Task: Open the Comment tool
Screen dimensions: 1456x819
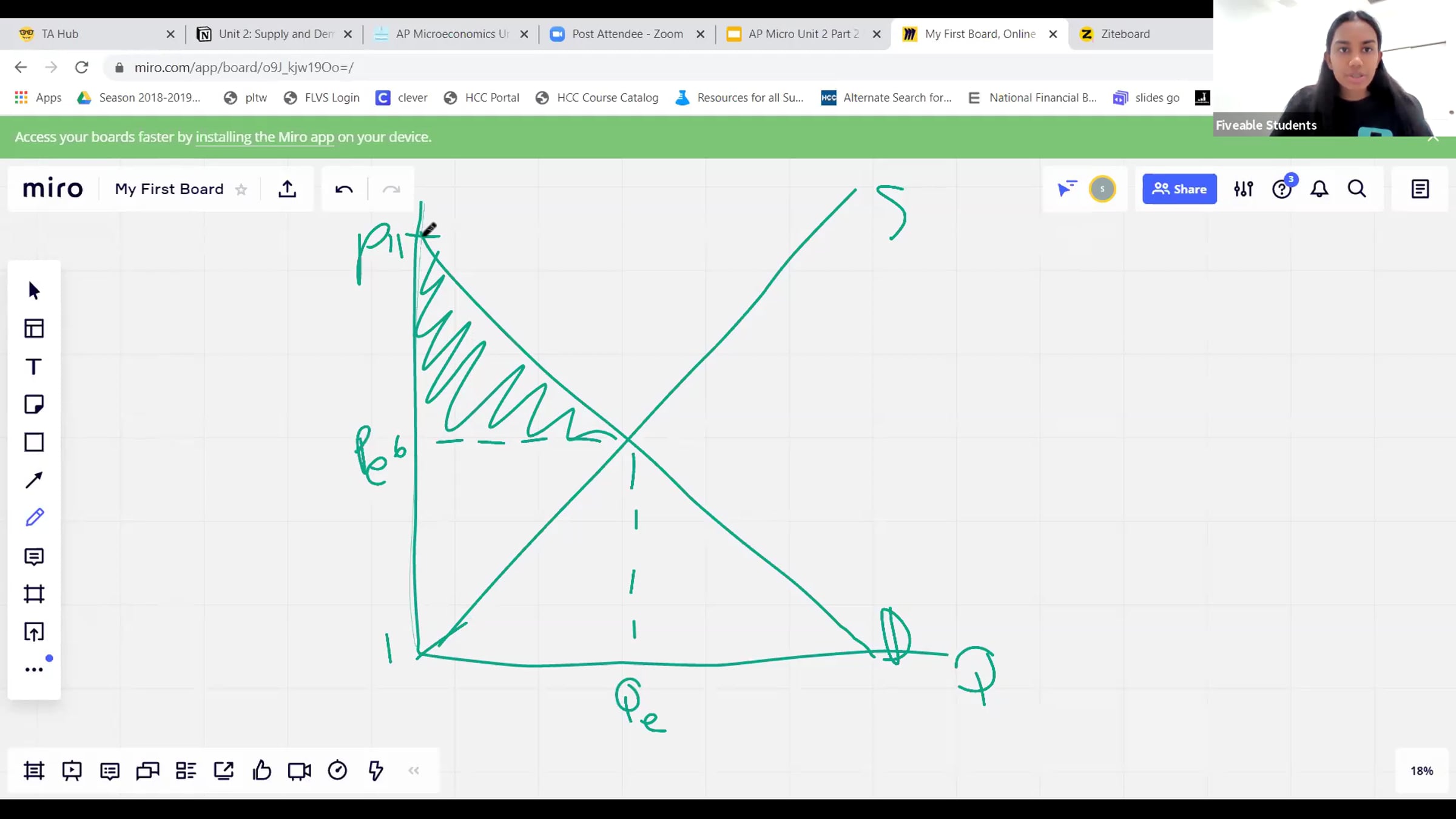Action: pos(34,556)
